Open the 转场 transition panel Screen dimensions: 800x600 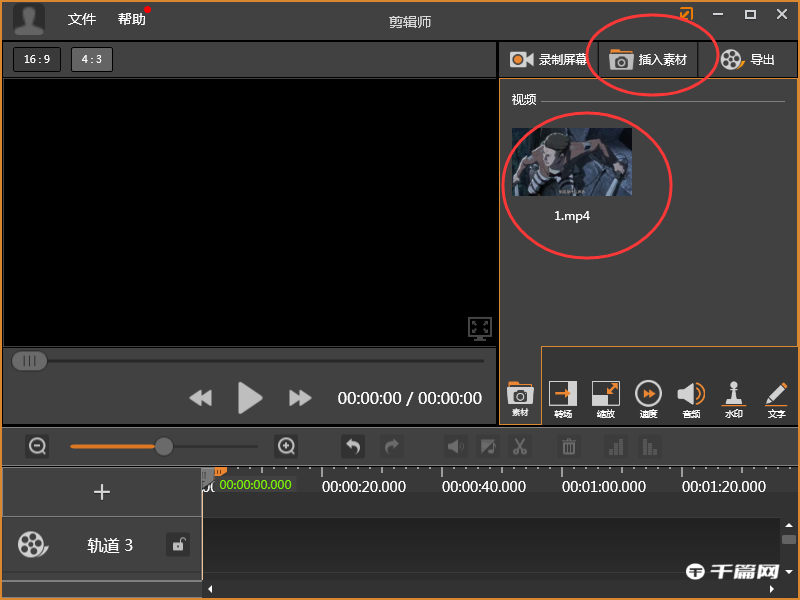[563, 398]
